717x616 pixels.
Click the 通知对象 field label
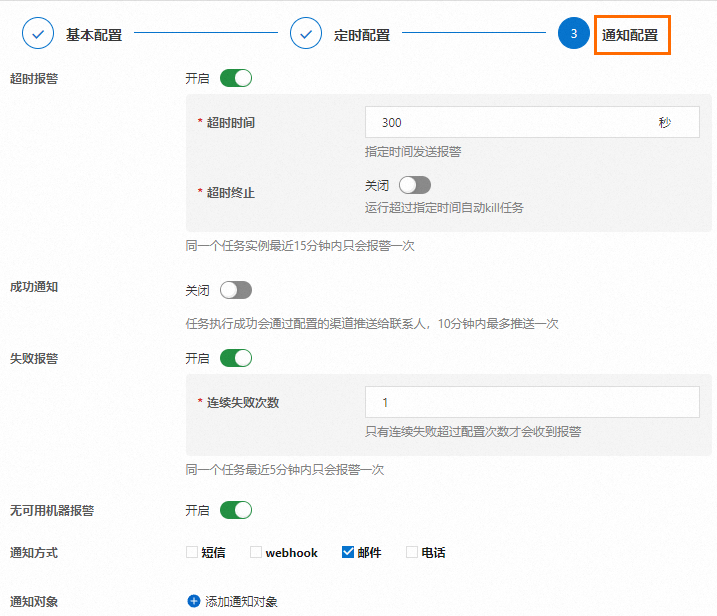coord(34,601)
